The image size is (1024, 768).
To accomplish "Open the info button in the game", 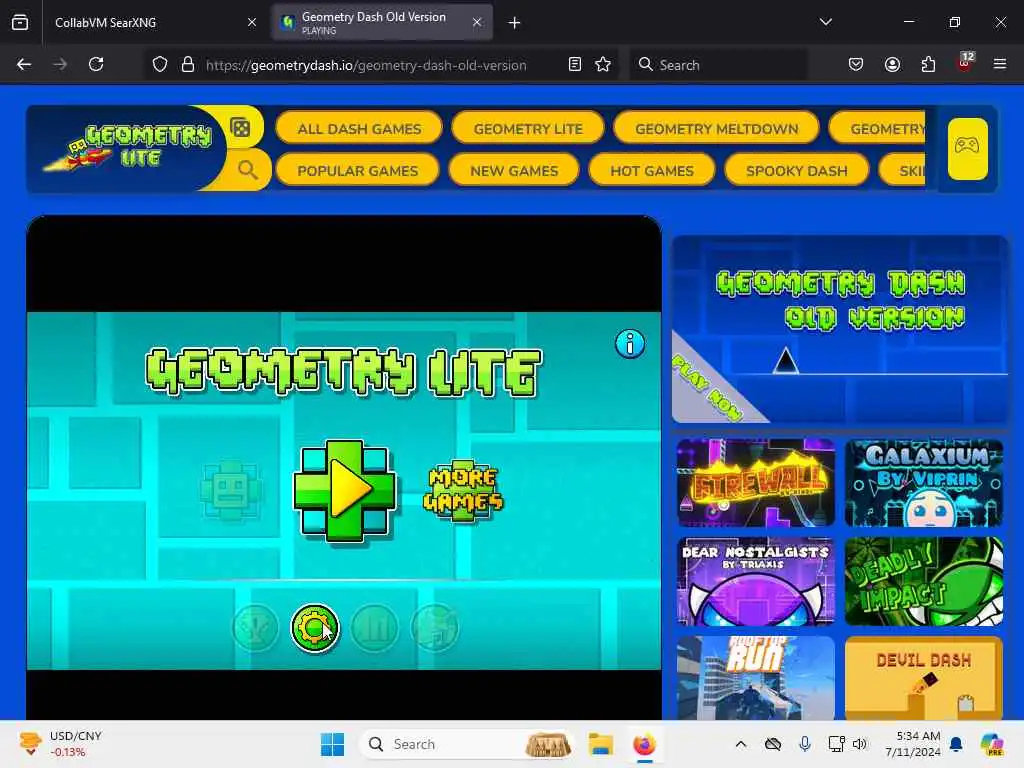I will 630,344.
